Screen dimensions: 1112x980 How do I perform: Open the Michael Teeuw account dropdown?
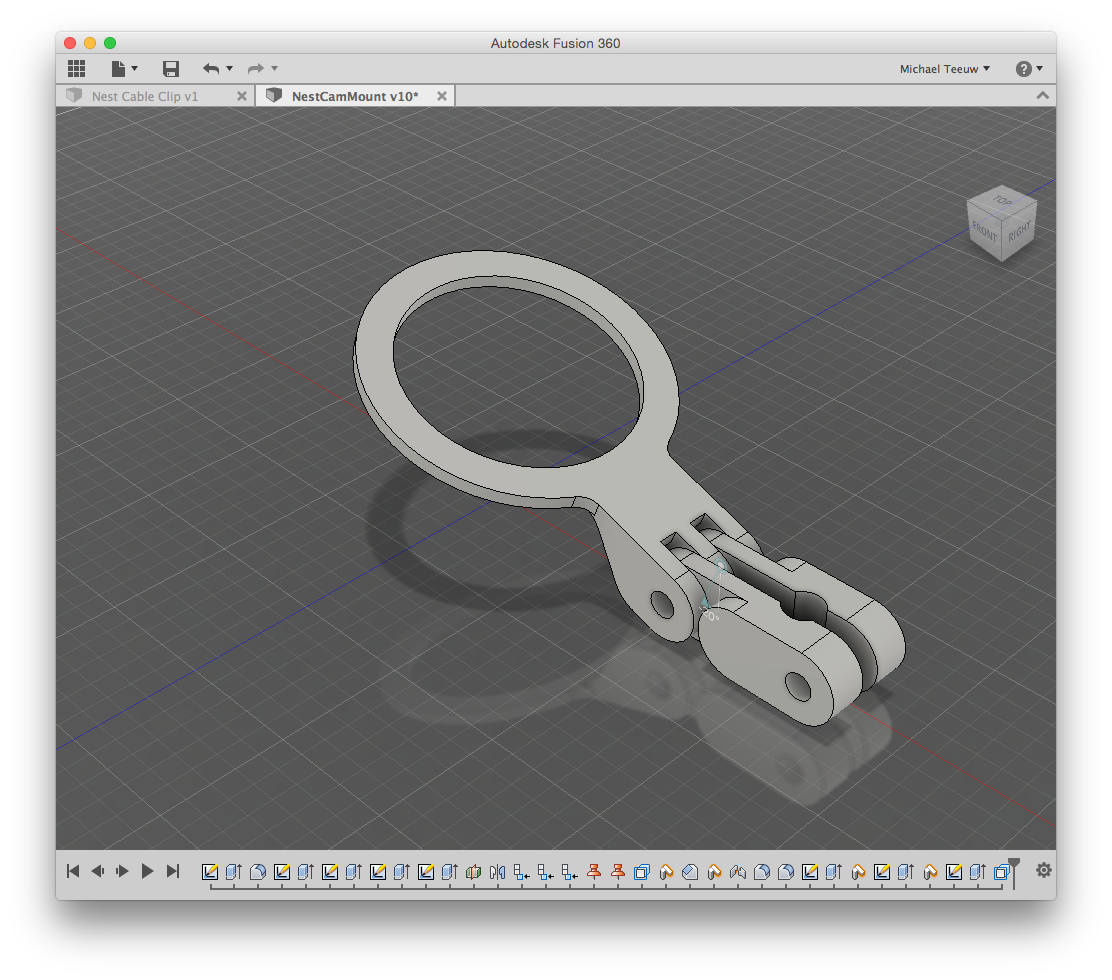pos(944,69)
